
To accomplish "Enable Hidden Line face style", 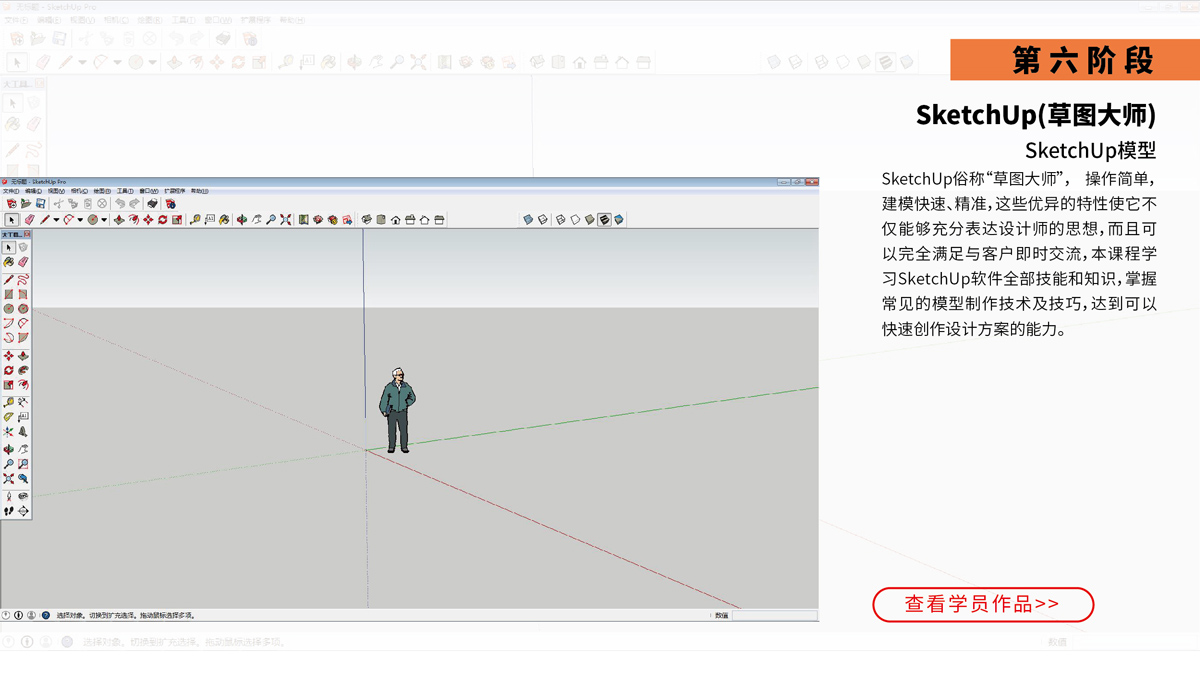I will [575, 219].
